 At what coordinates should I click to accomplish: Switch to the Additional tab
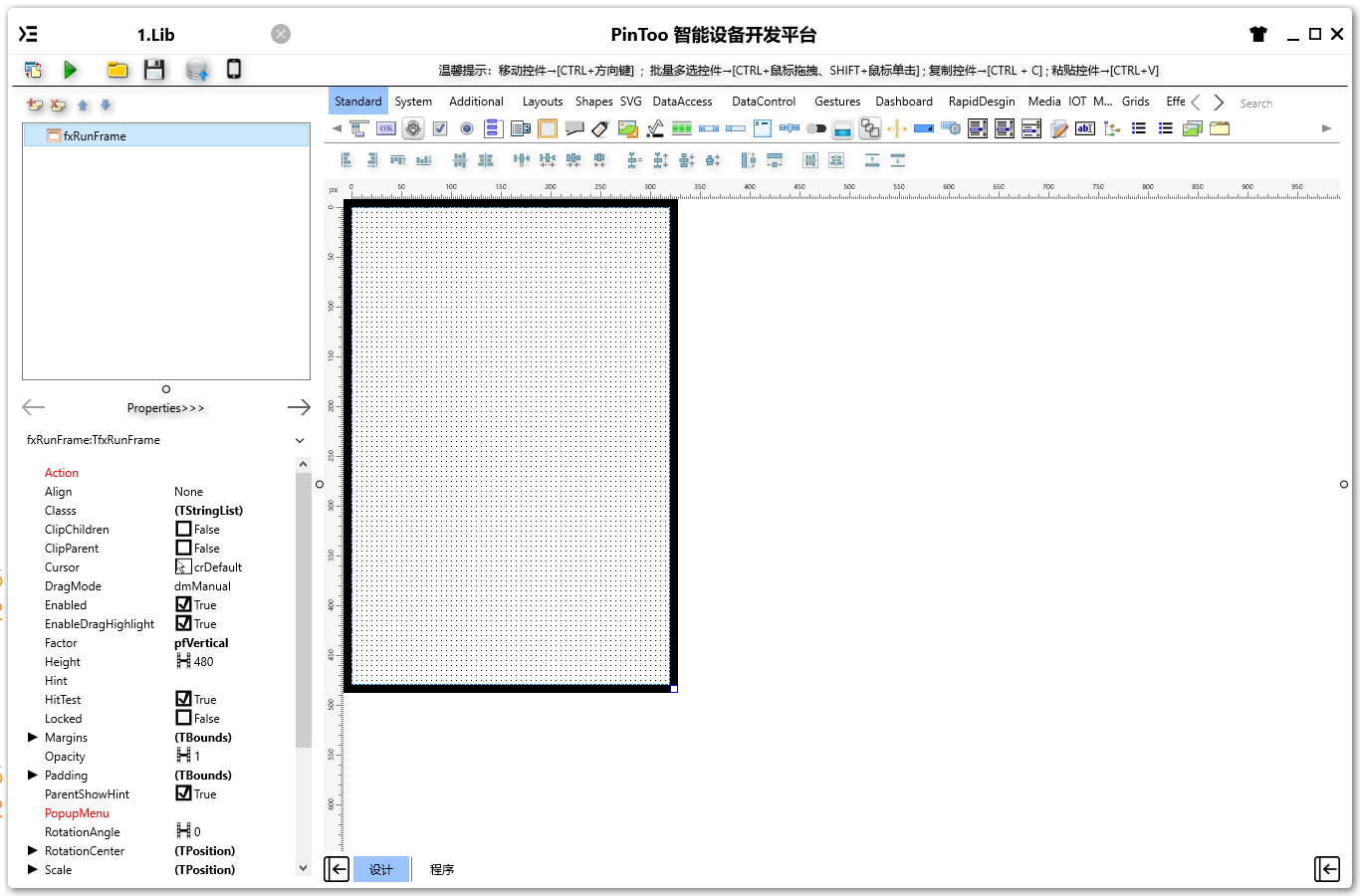click(x=476, y=102)
